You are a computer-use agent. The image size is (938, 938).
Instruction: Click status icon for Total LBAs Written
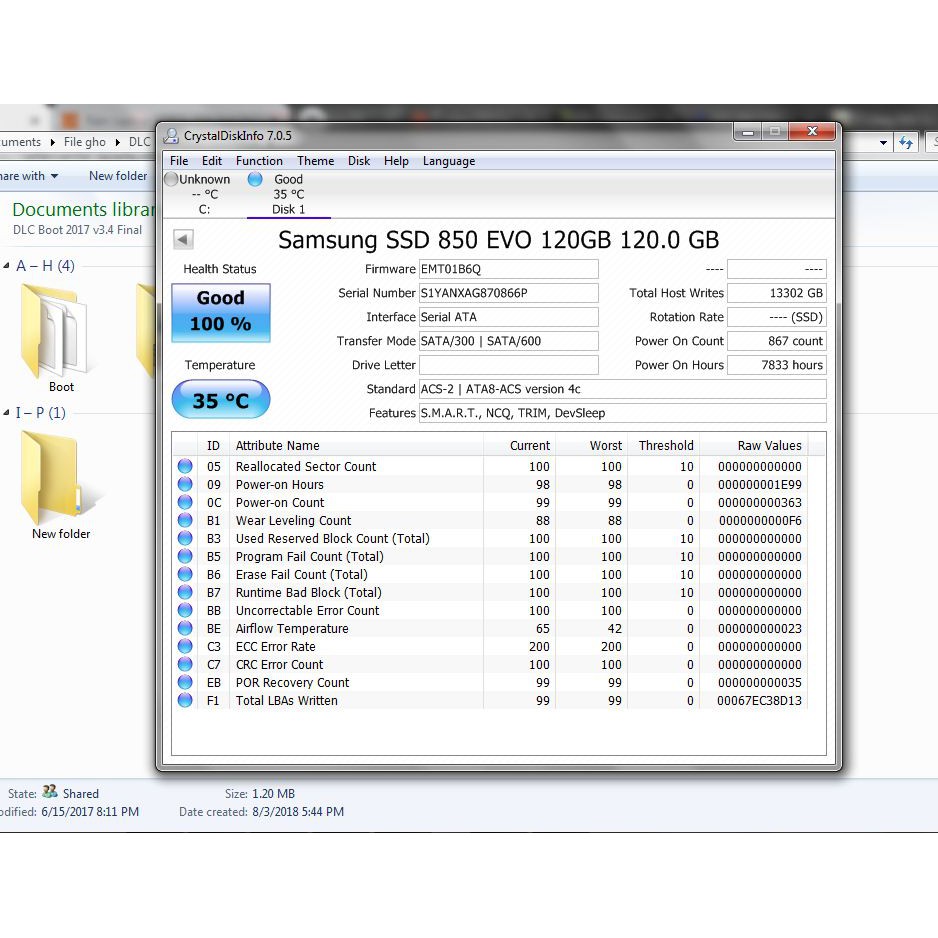pyautogui.click(x=185, y=700)
